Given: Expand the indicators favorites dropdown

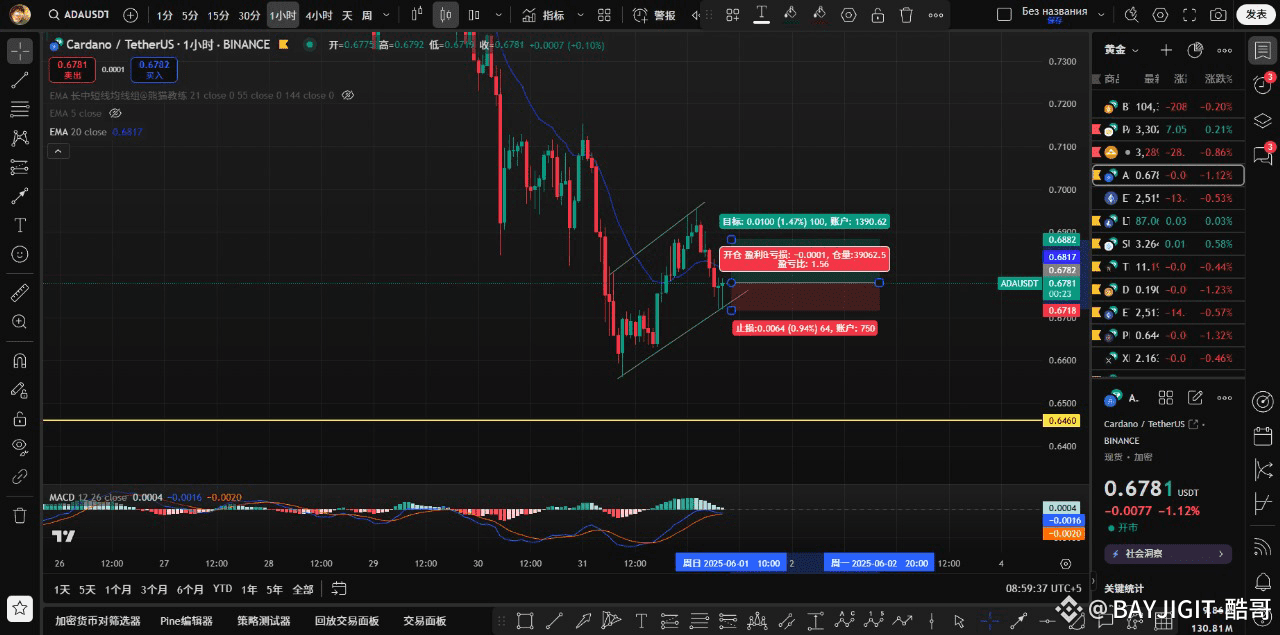Looking at the screenshot, I should pyautogui.click(x=580, y=15).
